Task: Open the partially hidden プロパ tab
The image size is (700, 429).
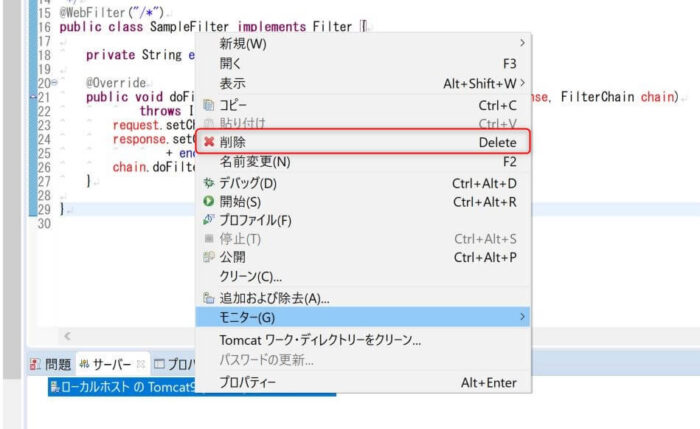Action: click(174, 364)
